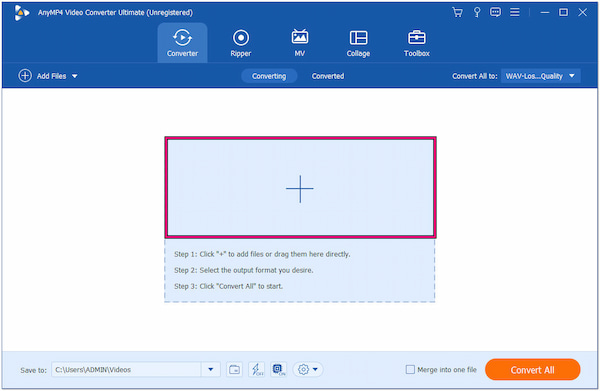
Task: Open the shopping cart purchase icon
Action: click(457, 12)
